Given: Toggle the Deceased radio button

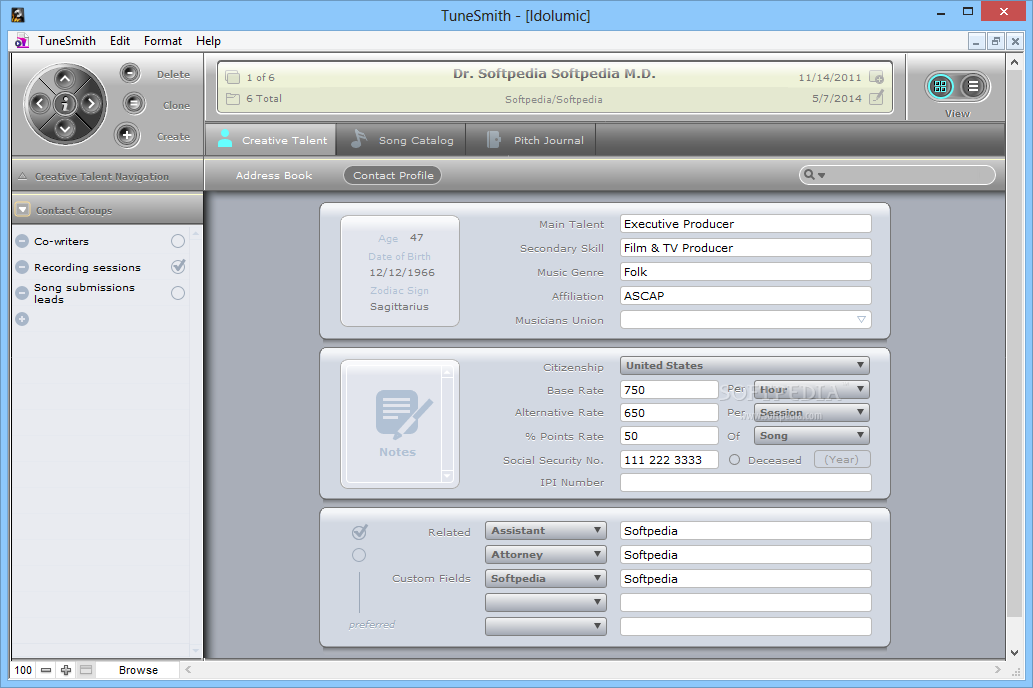Looking at the screenshot, I should pos(735,460).
